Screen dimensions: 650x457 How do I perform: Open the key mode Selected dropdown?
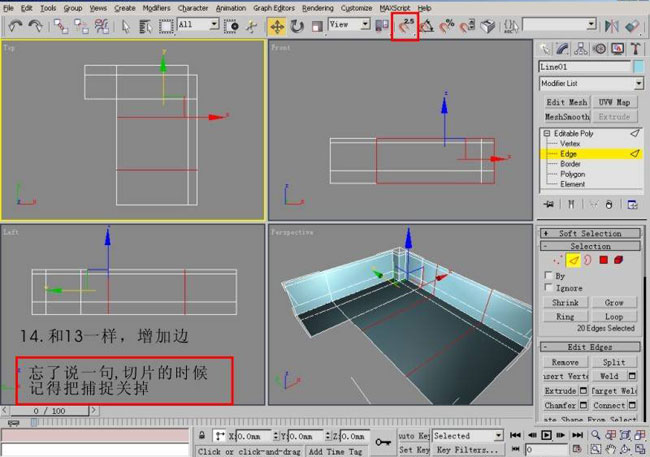(467, 436)
